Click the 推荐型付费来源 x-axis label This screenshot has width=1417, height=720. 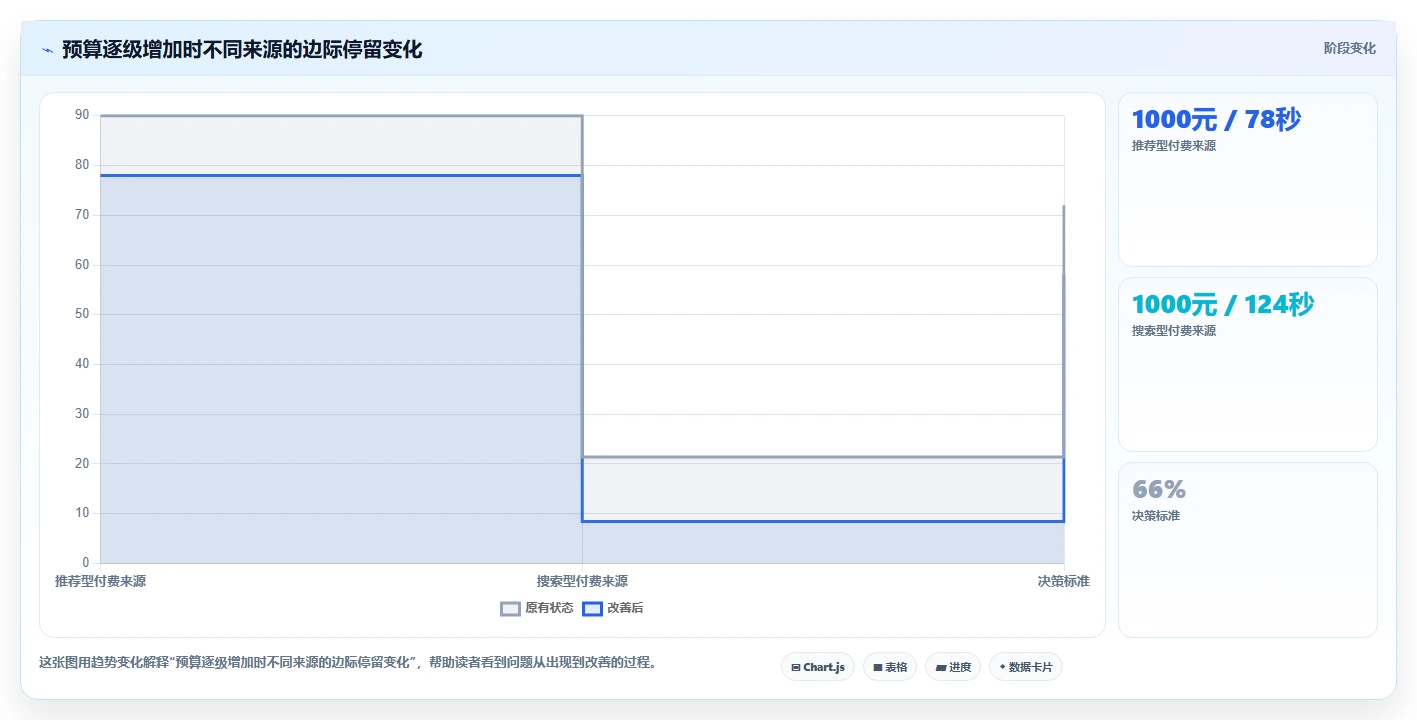tap(100, 581)
